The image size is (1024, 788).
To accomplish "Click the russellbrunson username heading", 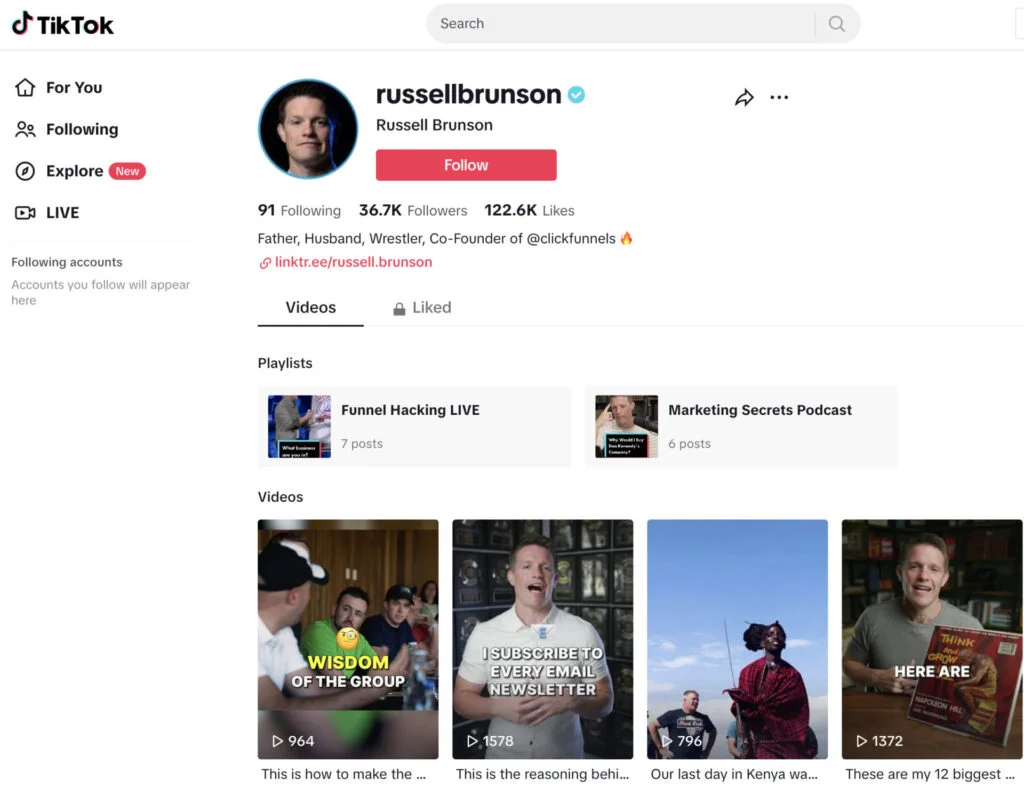I will click(x=468, y=95).
